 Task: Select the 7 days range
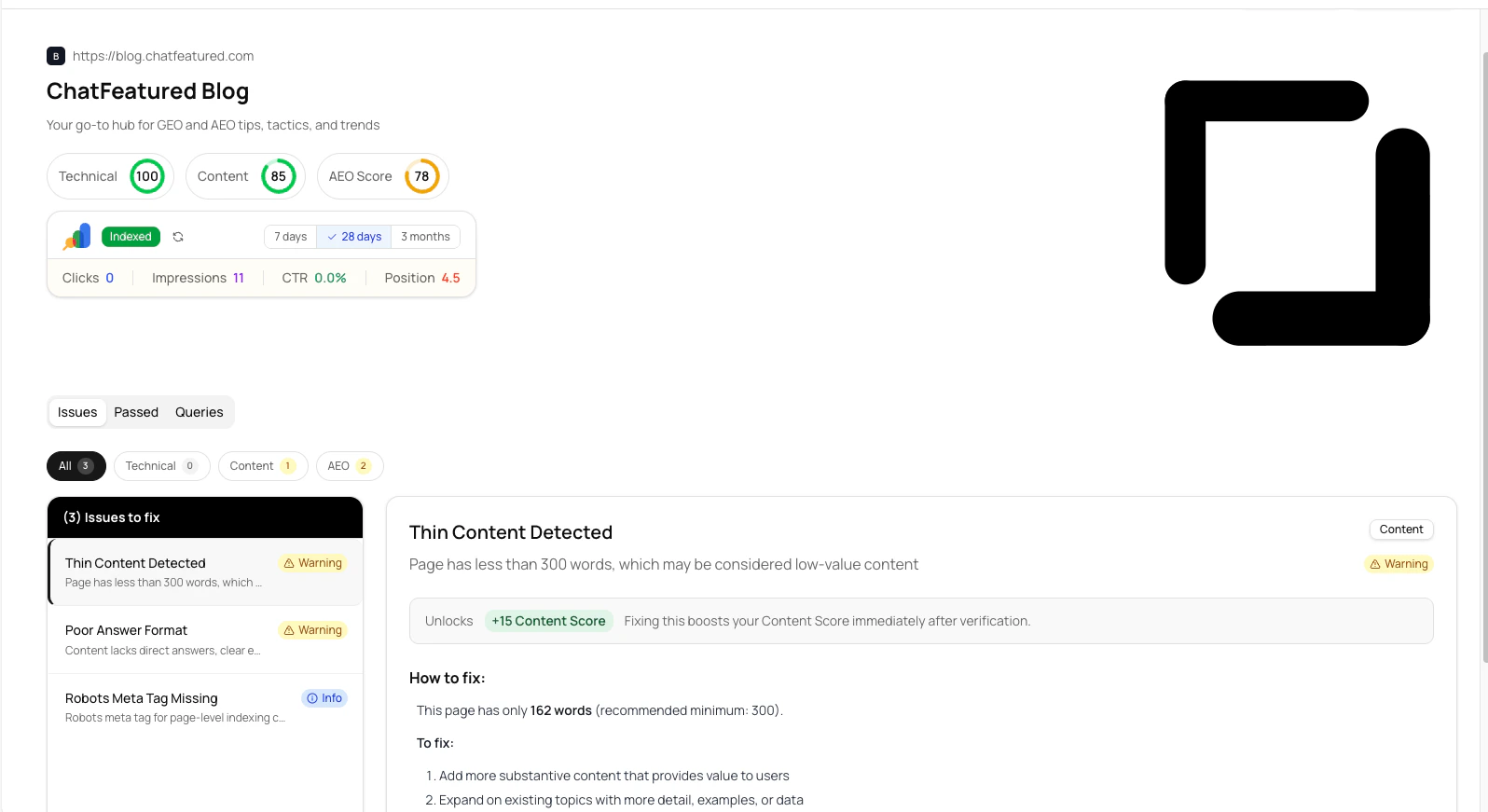pos(291,237)
